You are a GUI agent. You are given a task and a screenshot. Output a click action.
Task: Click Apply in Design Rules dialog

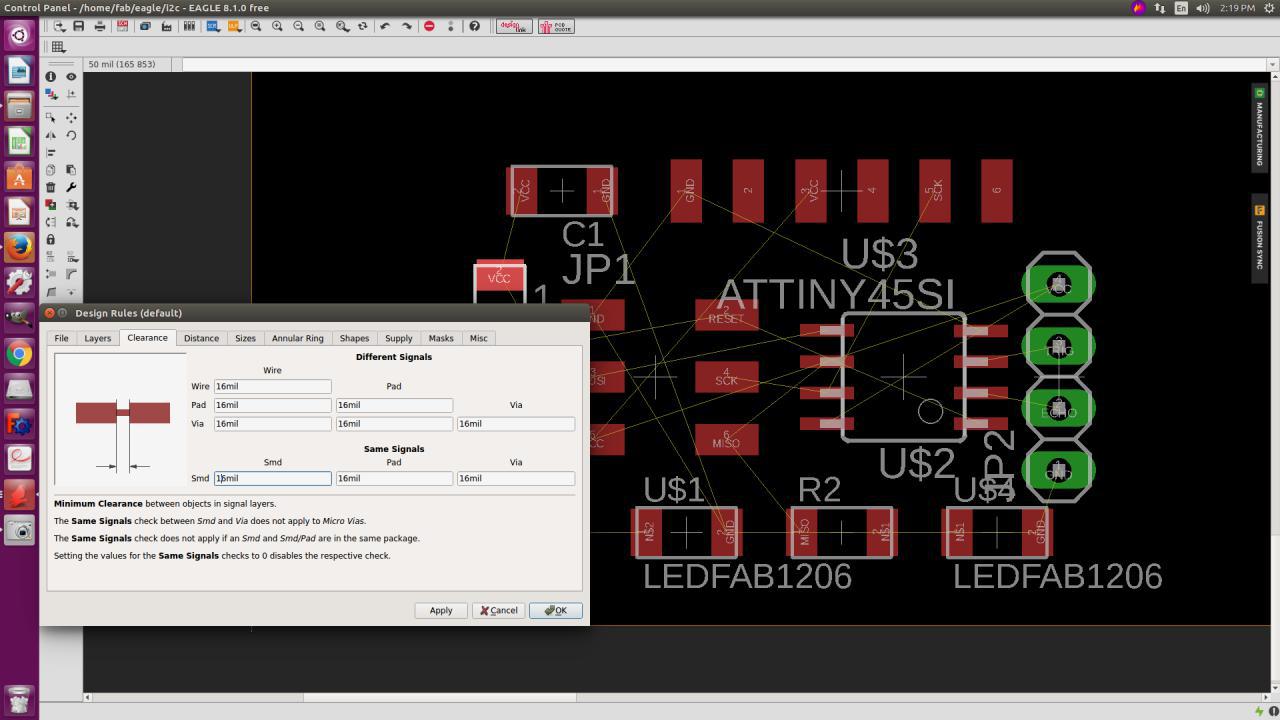(x=441, y=610)
